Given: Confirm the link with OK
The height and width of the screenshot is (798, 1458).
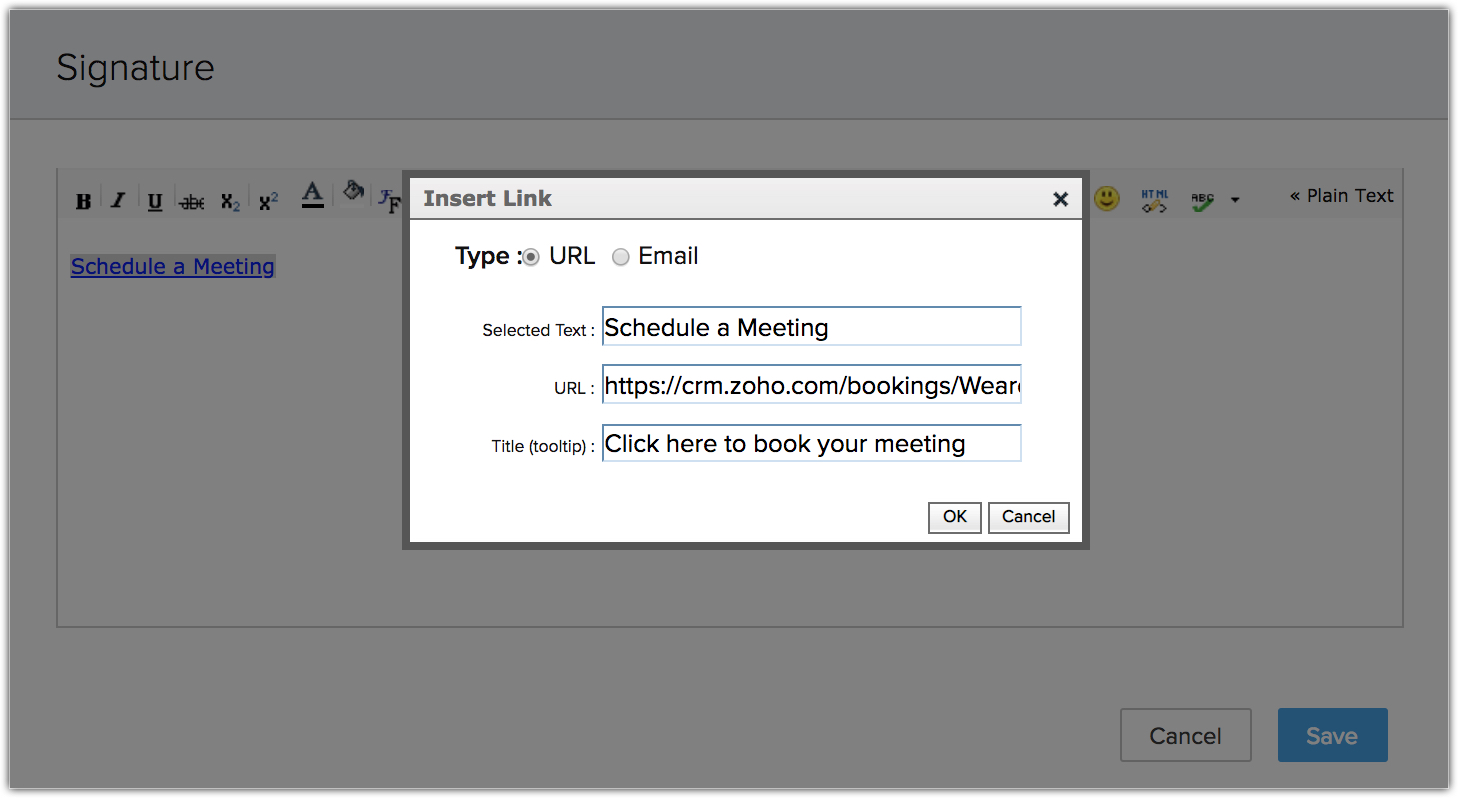Looking at the screenshot, I should tap(954, 517).
